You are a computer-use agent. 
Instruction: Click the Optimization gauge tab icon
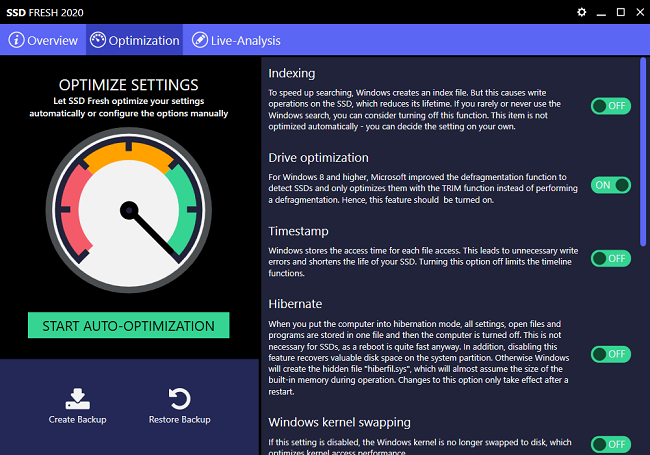tap(98, 40)
